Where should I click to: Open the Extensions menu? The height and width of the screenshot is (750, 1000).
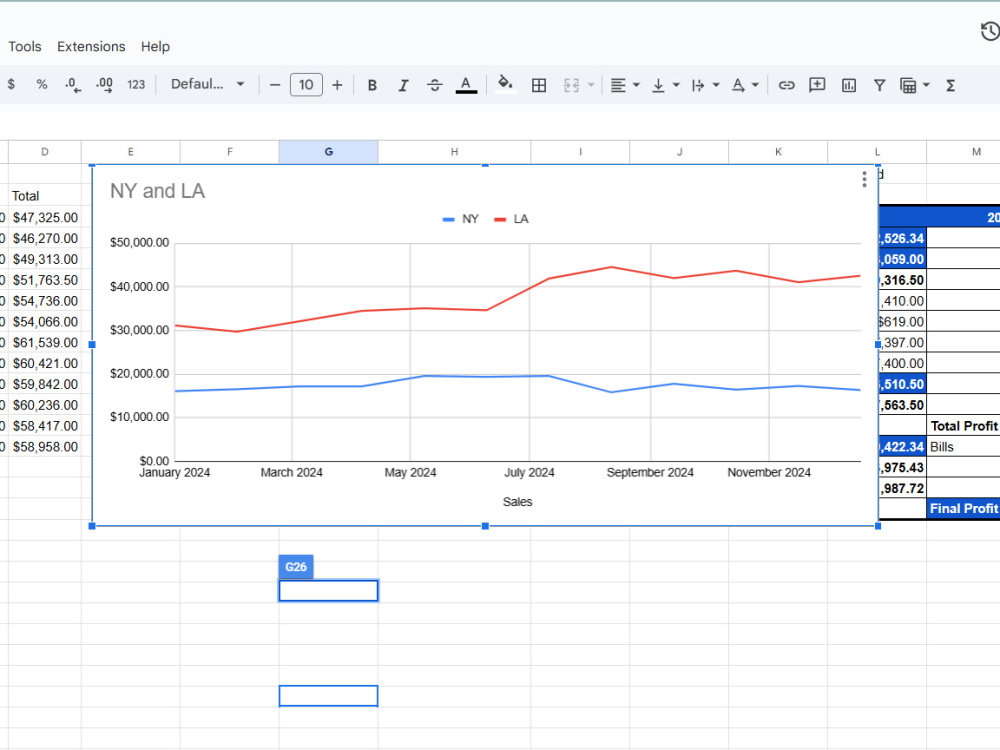pos(91,47)
